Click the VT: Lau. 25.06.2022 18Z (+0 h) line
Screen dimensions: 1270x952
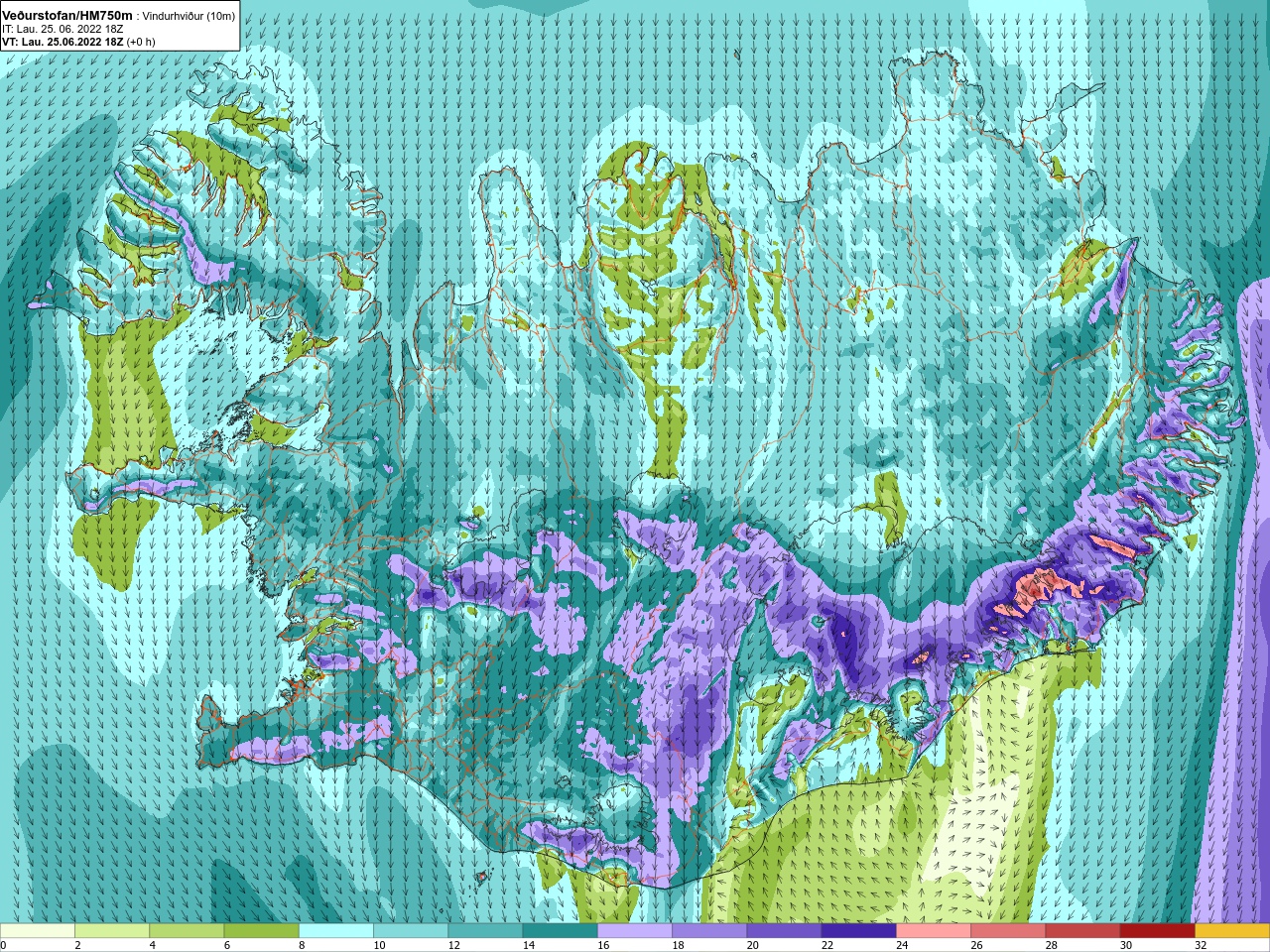pos(78,42)
